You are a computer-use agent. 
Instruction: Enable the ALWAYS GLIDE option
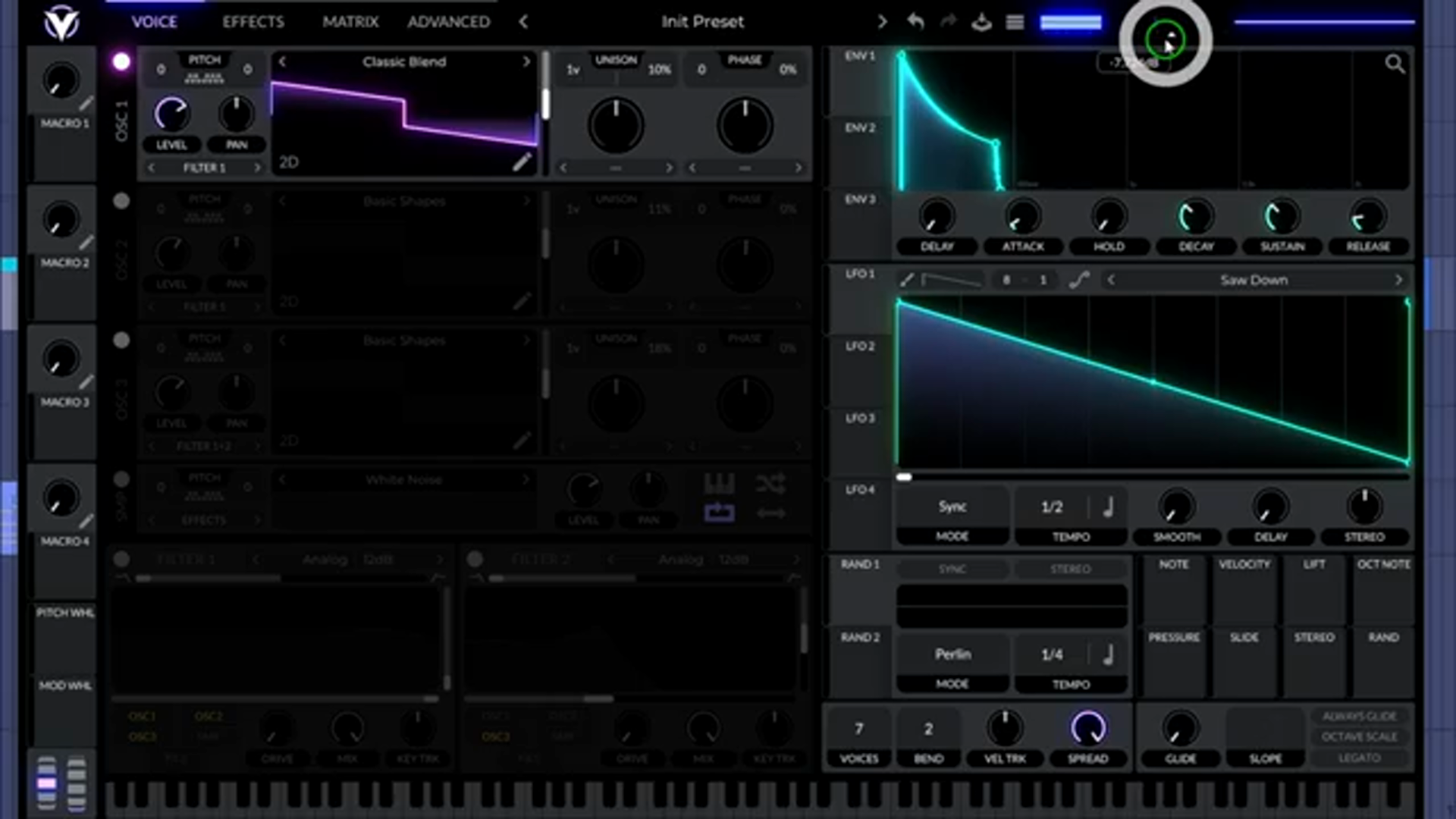tap(1359, 716)
